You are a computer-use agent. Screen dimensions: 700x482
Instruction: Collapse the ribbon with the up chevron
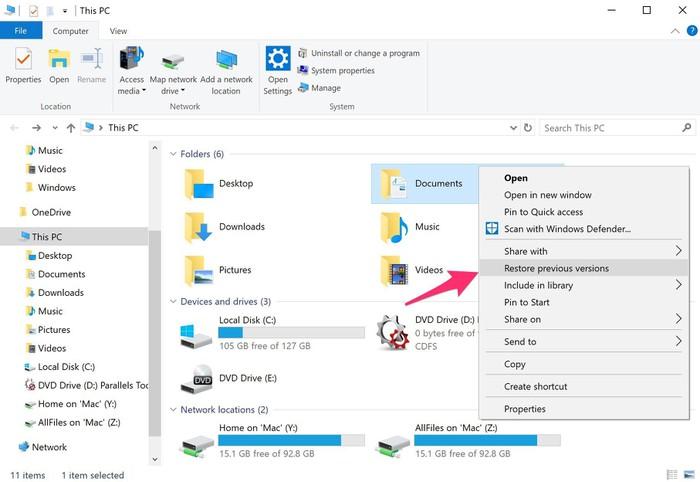(x=675, y=31)
